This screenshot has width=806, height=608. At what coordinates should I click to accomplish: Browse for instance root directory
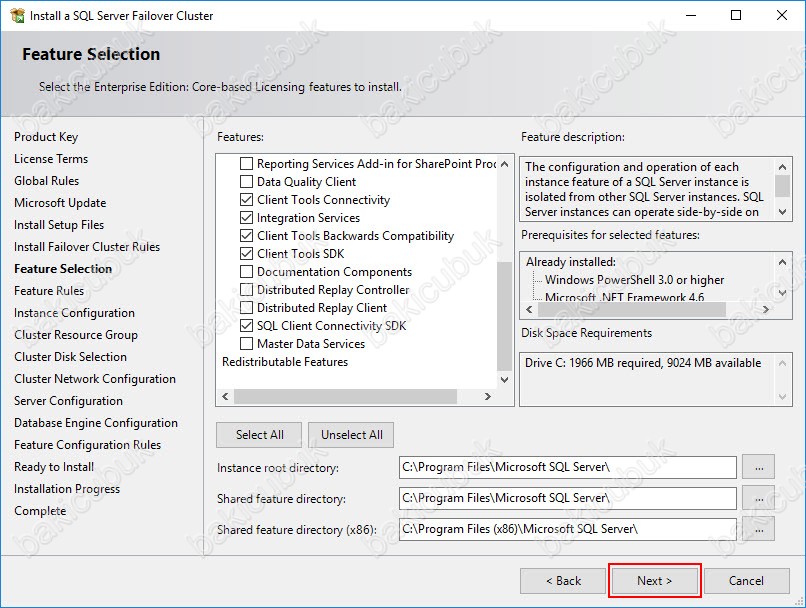click(x=759, y=468)
